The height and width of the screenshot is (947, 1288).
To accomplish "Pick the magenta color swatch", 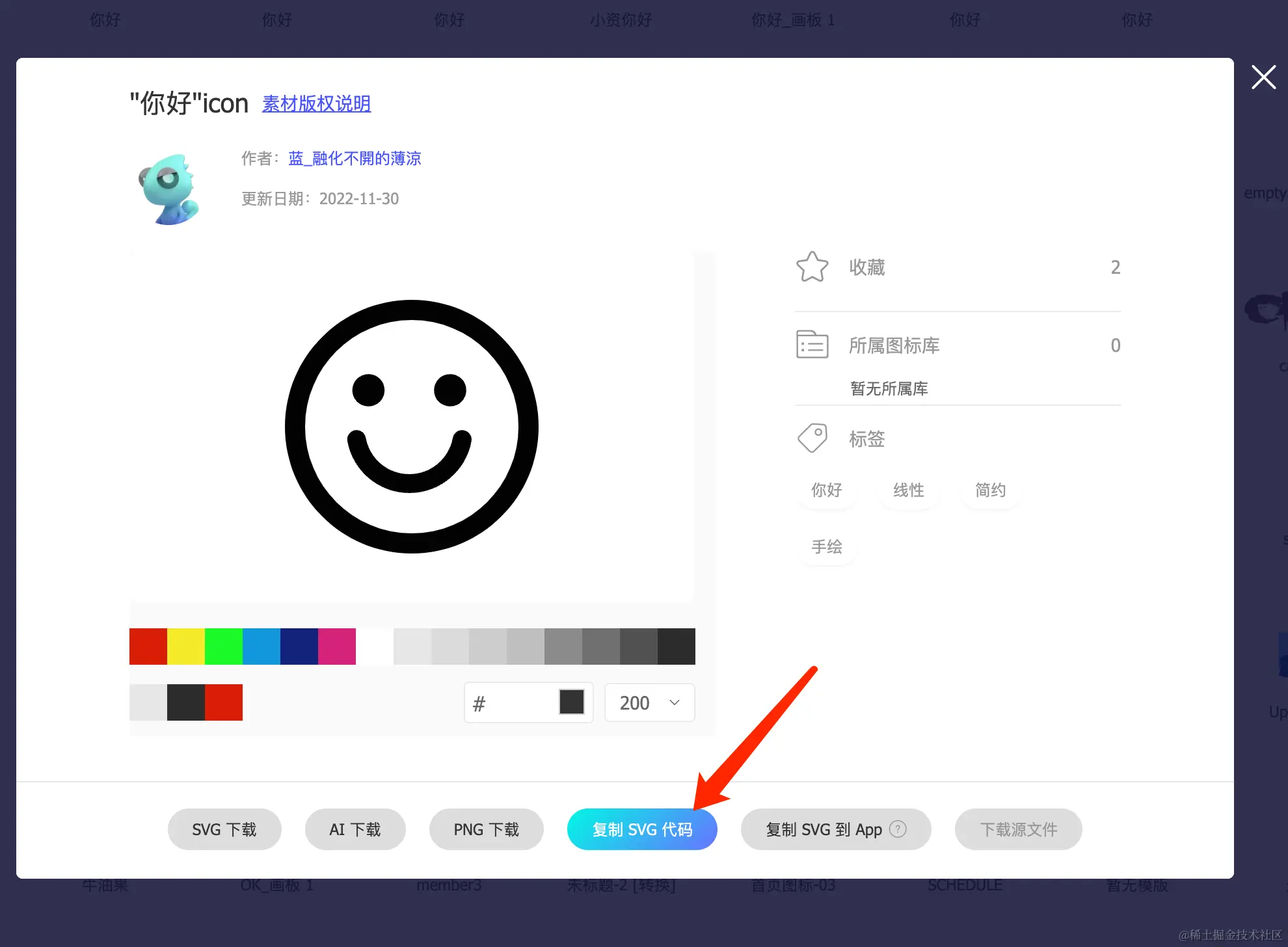I will coord(337,647).
